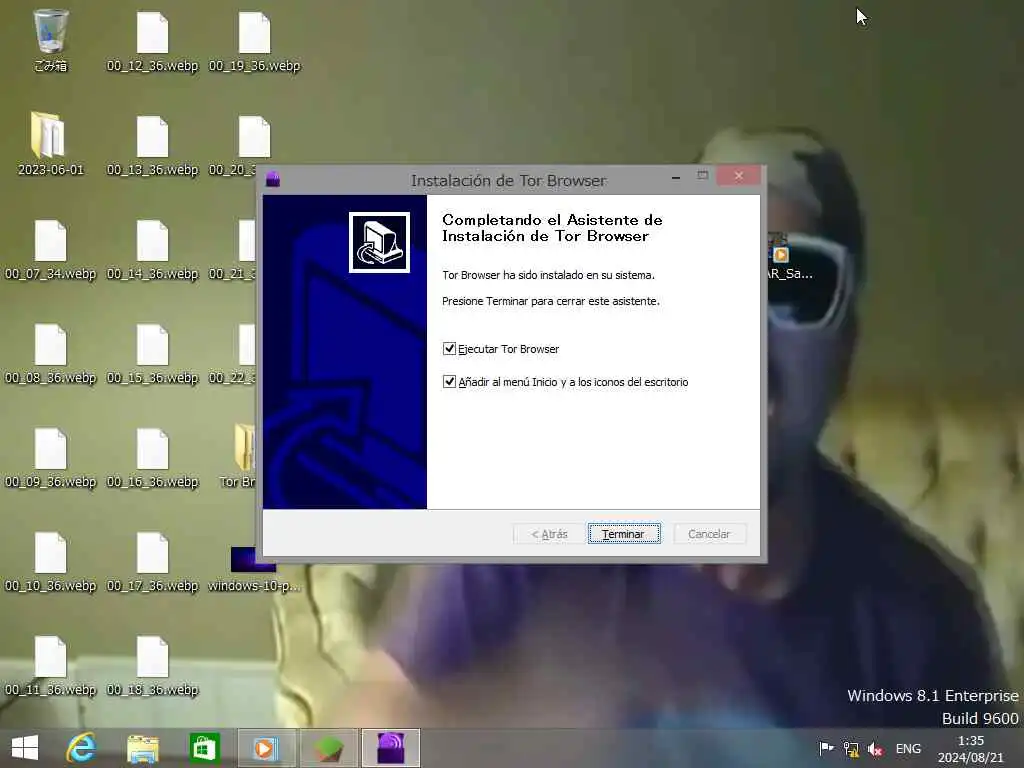
Task: Click the Atrás button in the installer
Action: click(549, 534)
